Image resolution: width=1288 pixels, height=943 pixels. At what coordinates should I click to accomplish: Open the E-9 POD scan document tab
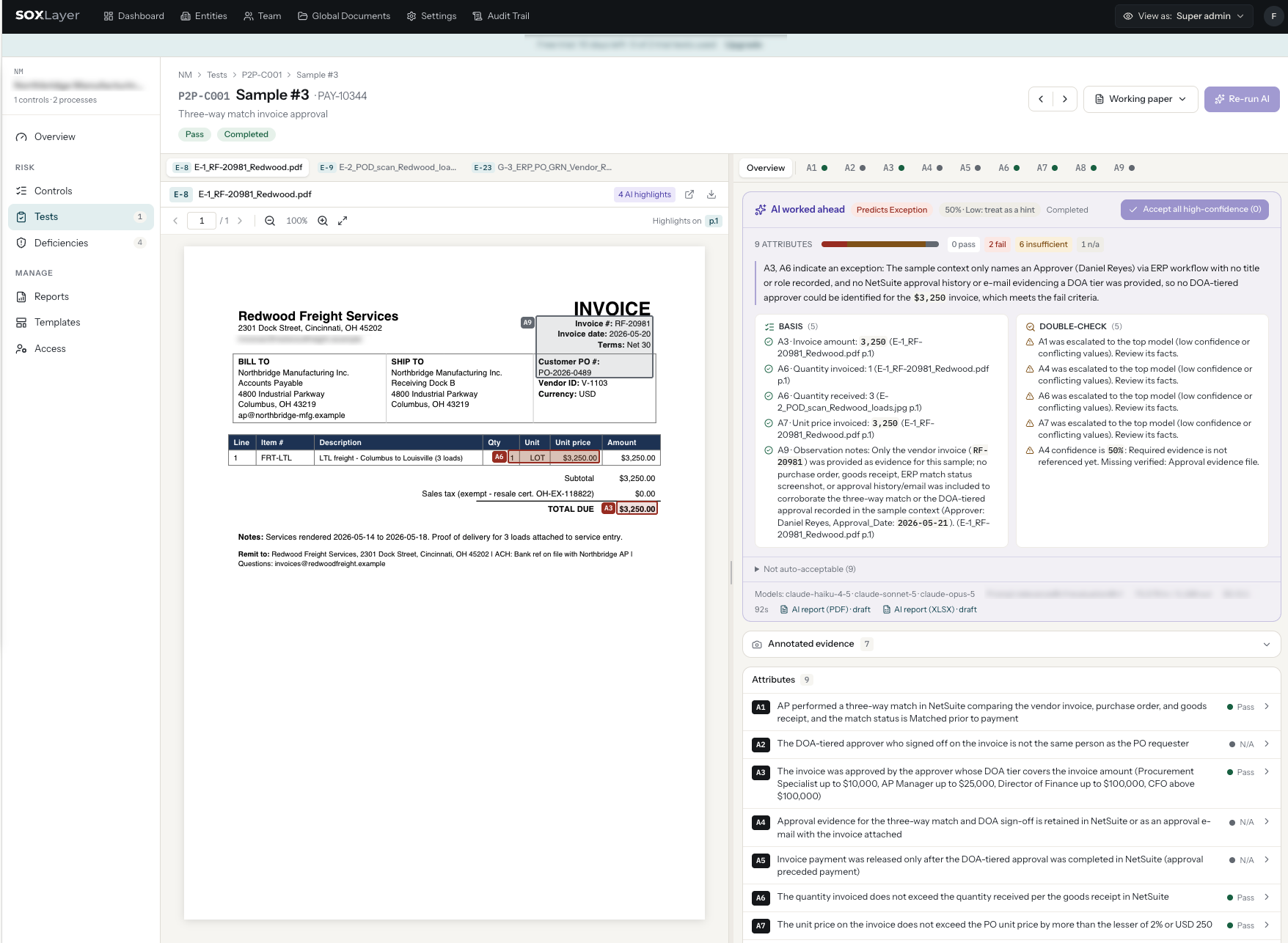(387, 167)
